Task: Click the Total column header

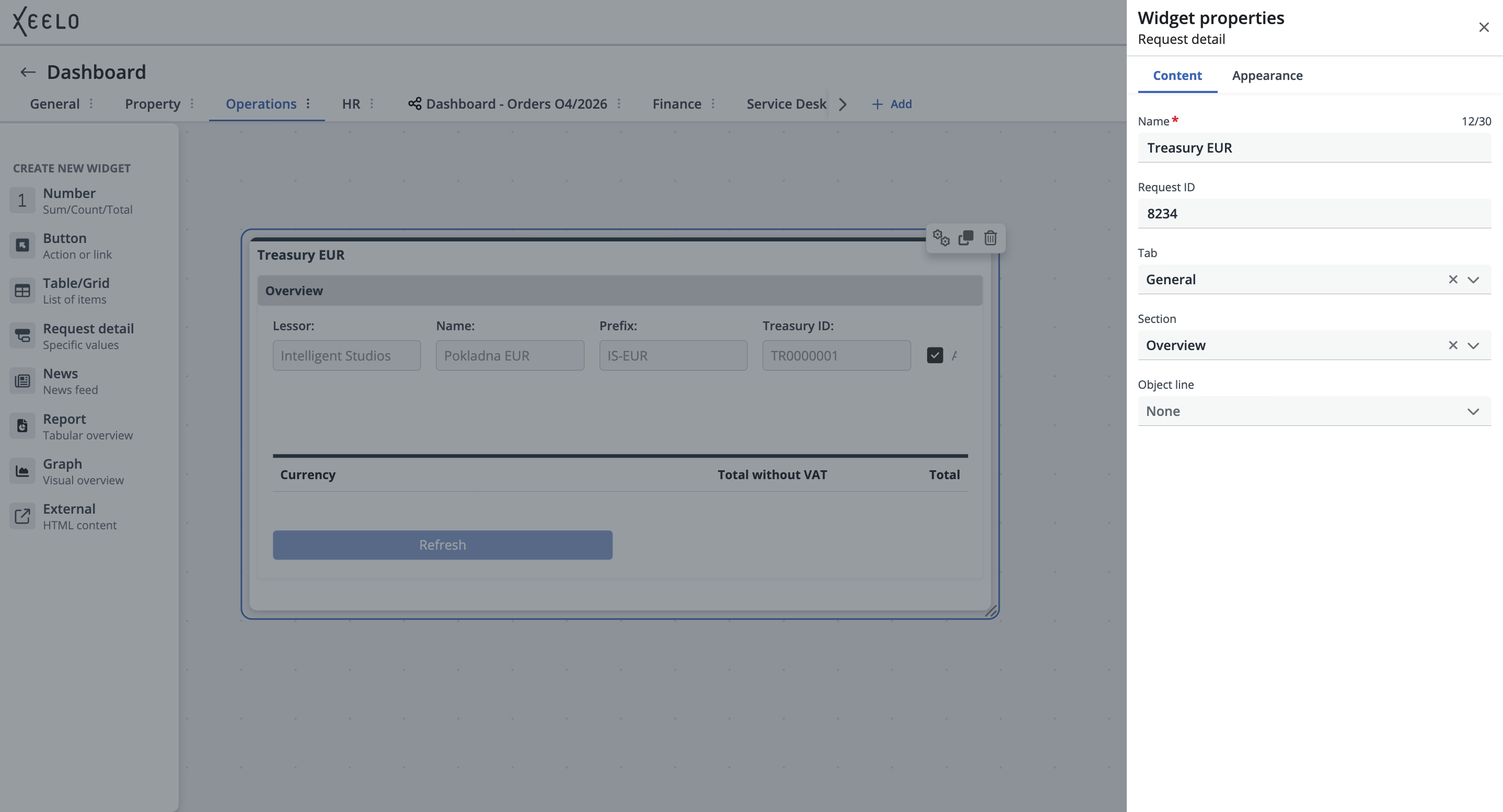Action: (x=944, y=475)
